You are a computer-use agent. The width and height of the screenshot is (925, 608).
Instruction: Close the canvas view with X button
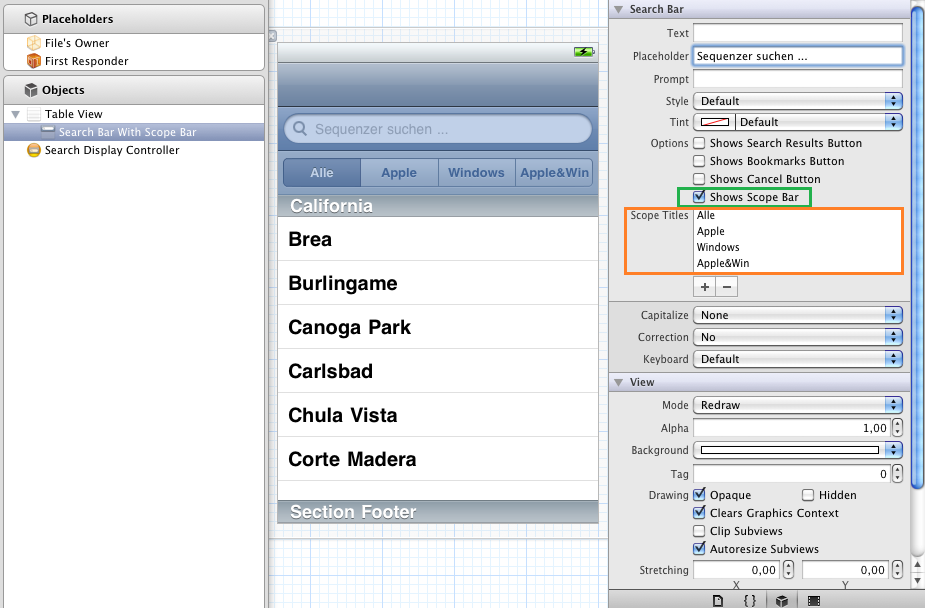[272, 35]
